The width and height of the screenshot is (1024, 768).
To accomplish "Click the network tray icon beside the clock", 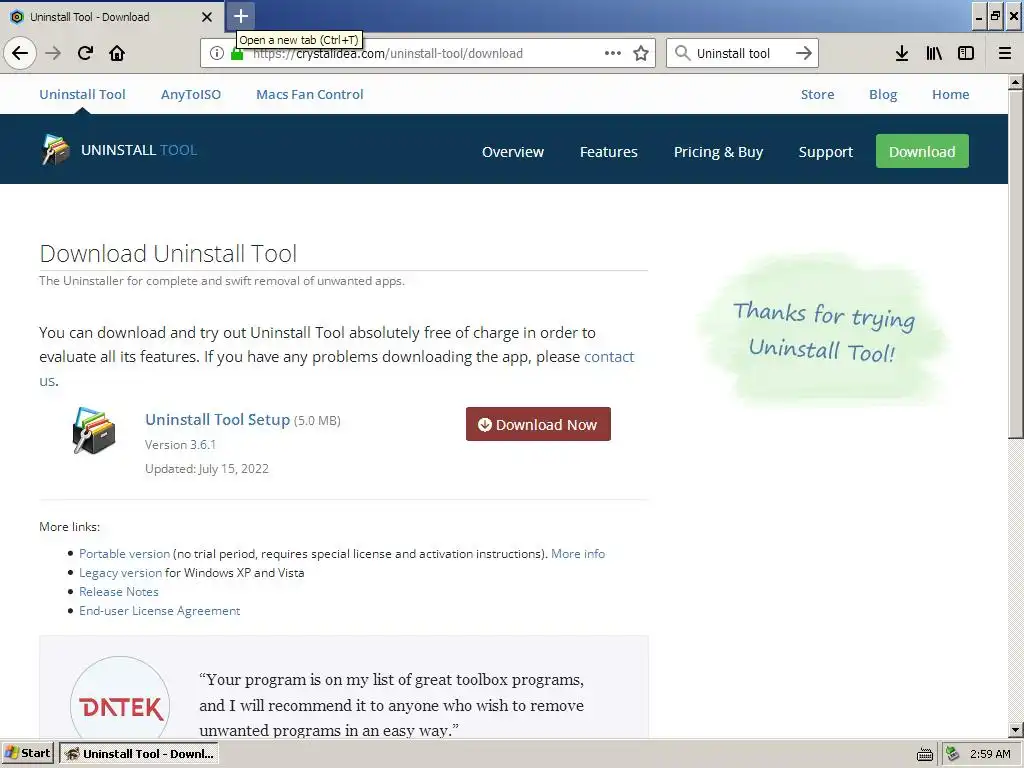I will 953,754.
